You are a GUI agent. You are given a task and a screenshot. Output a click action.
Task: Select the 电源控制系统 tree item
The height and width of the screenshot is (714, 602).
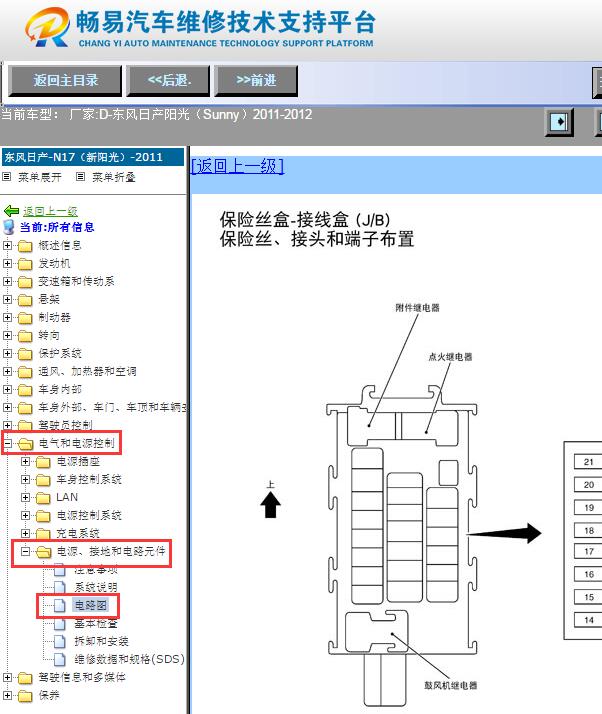[89, 515]
